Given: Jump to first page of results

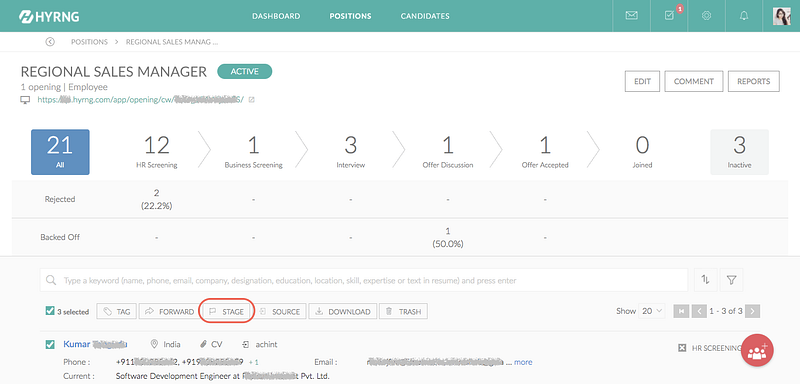Looking at the screenshot, I should [681, 311].
